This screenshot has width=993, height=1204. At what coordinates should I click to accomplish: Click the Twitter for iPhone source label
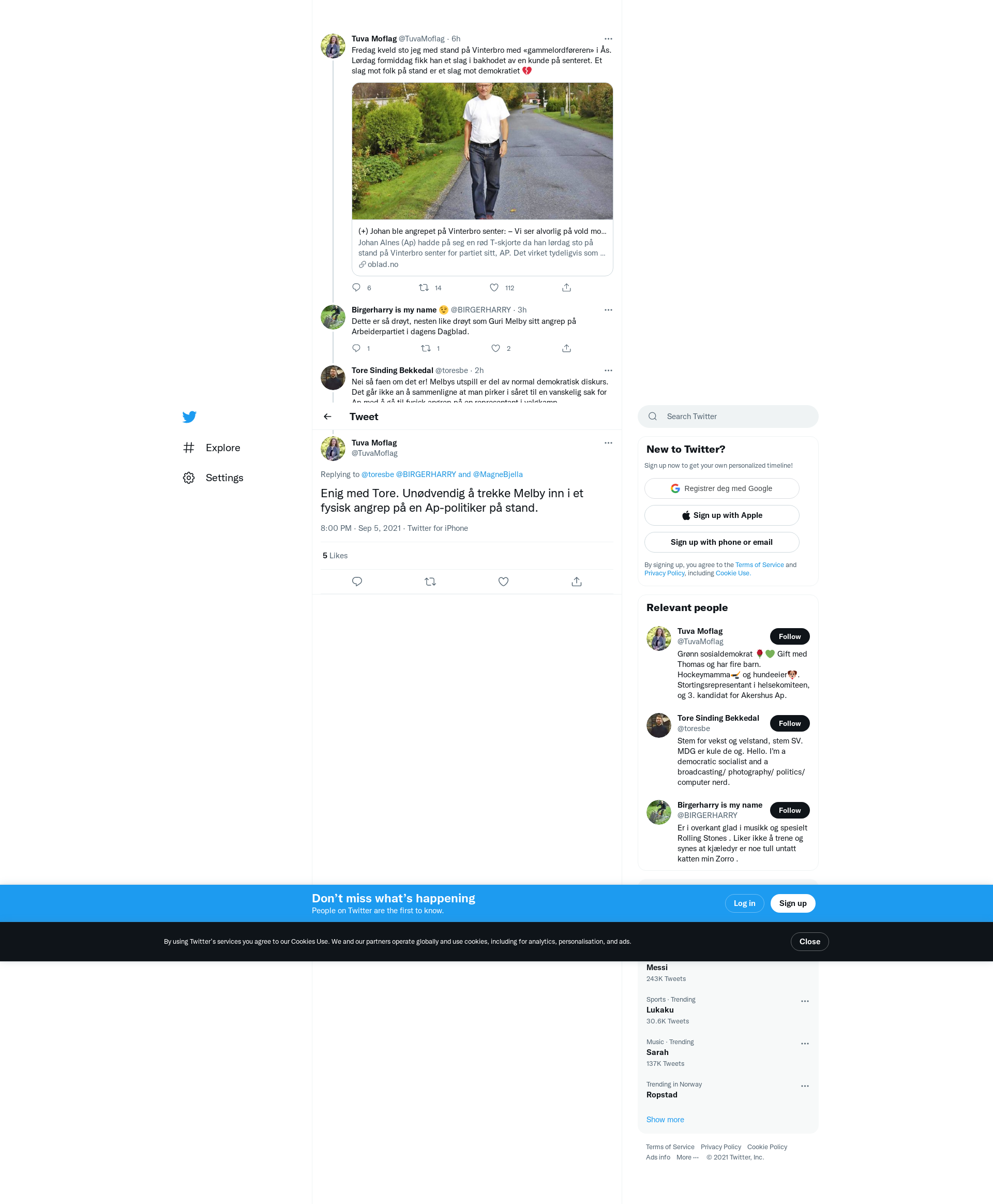[438, 528]
